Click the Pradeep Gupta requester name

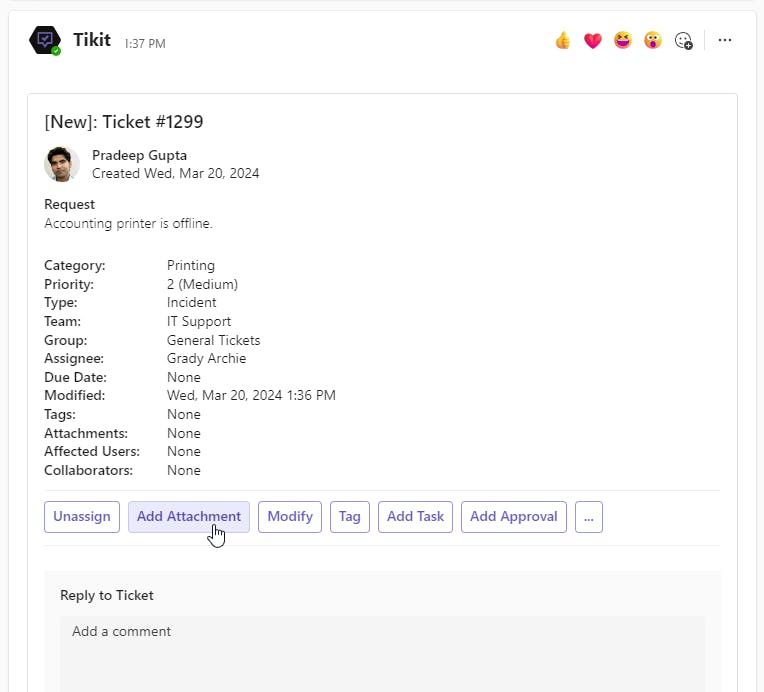click(139, 155)
